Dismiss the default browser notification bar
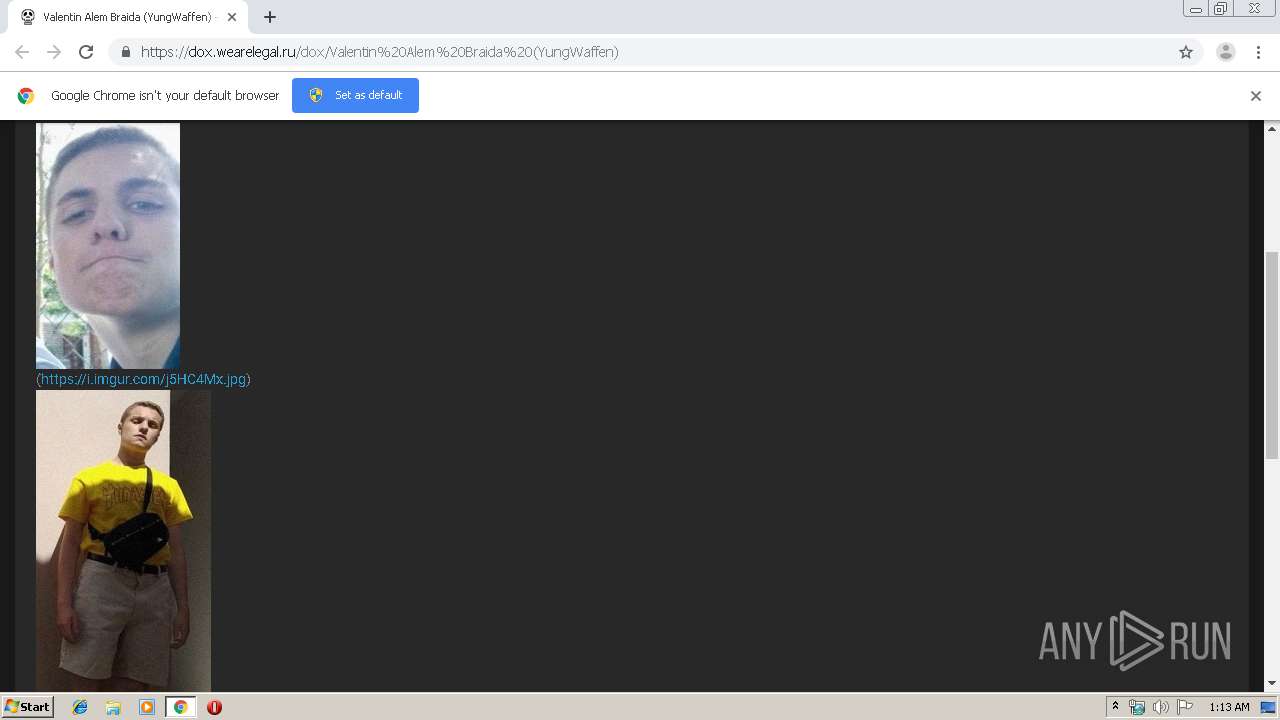1280x720 pixels. (1256, 96)
